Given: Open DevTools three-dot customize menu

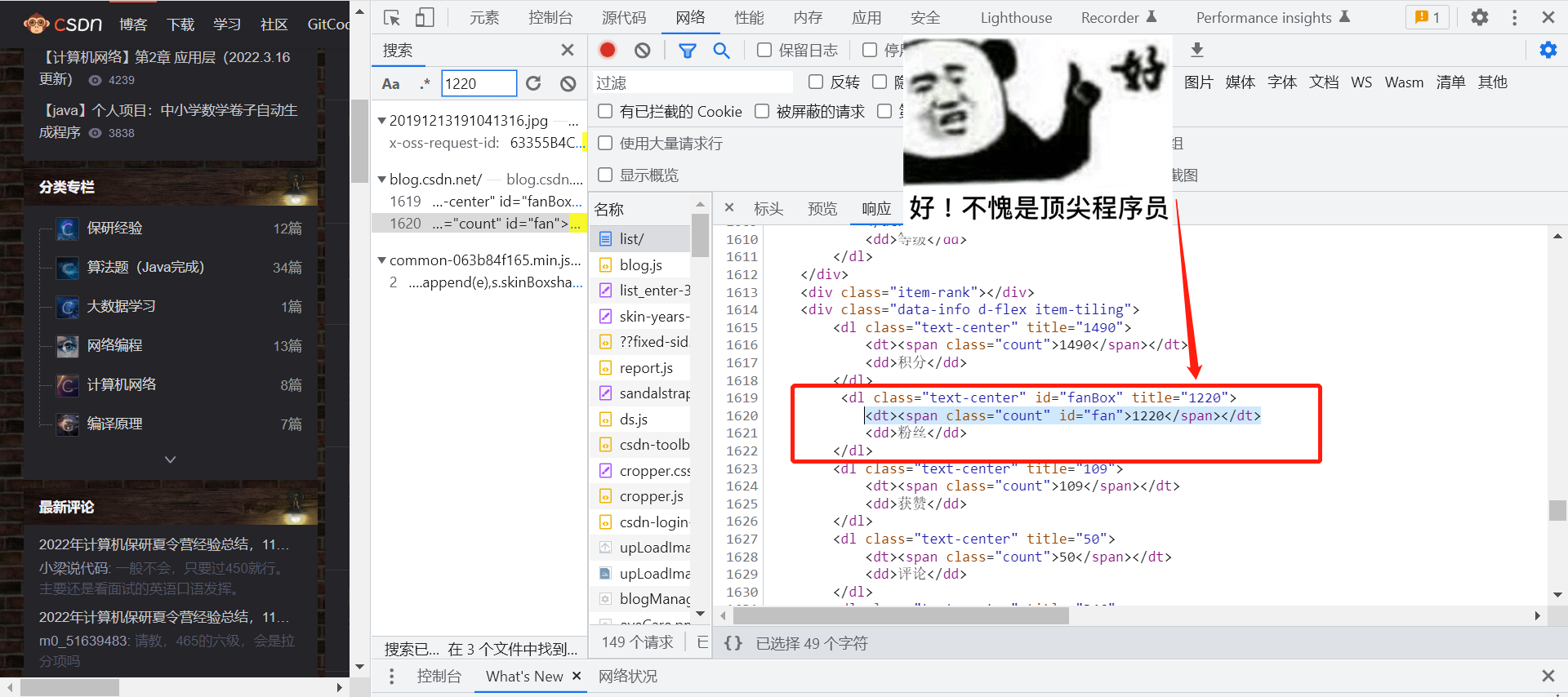Looking at the screenshot, I should point(1514,17).
